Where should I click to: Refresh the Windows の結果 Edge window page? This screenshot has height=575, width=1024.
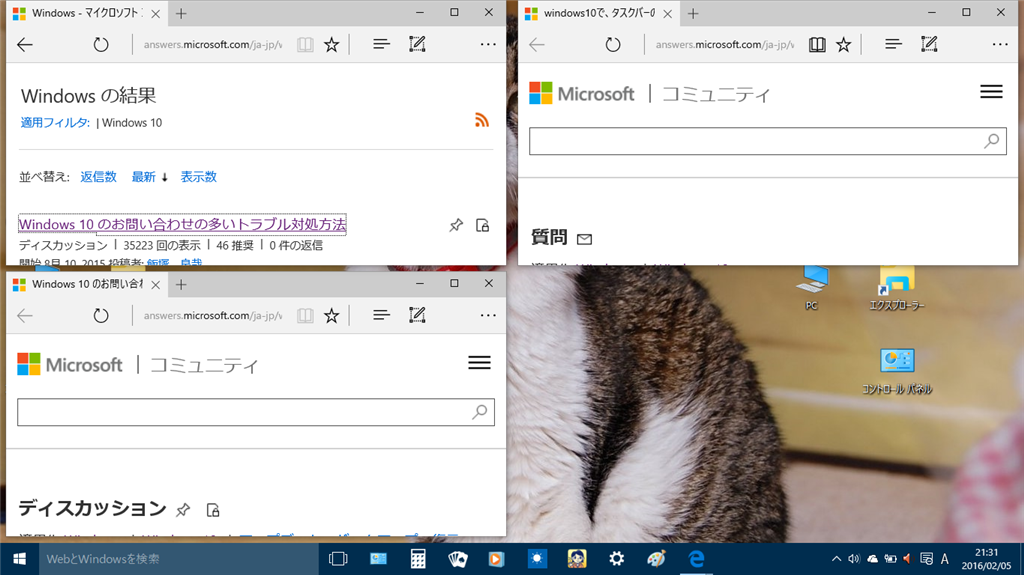[x=101, y=44]
